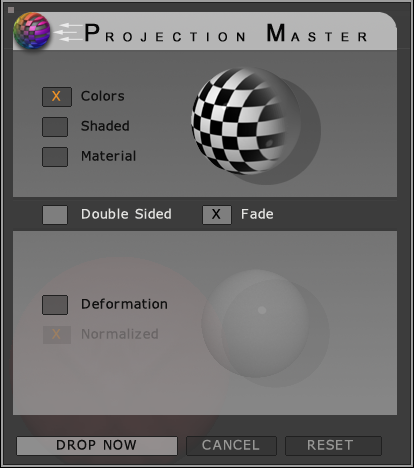
Task: Click the Material label text
Action: pyautogui.click(x=109, y=156)
